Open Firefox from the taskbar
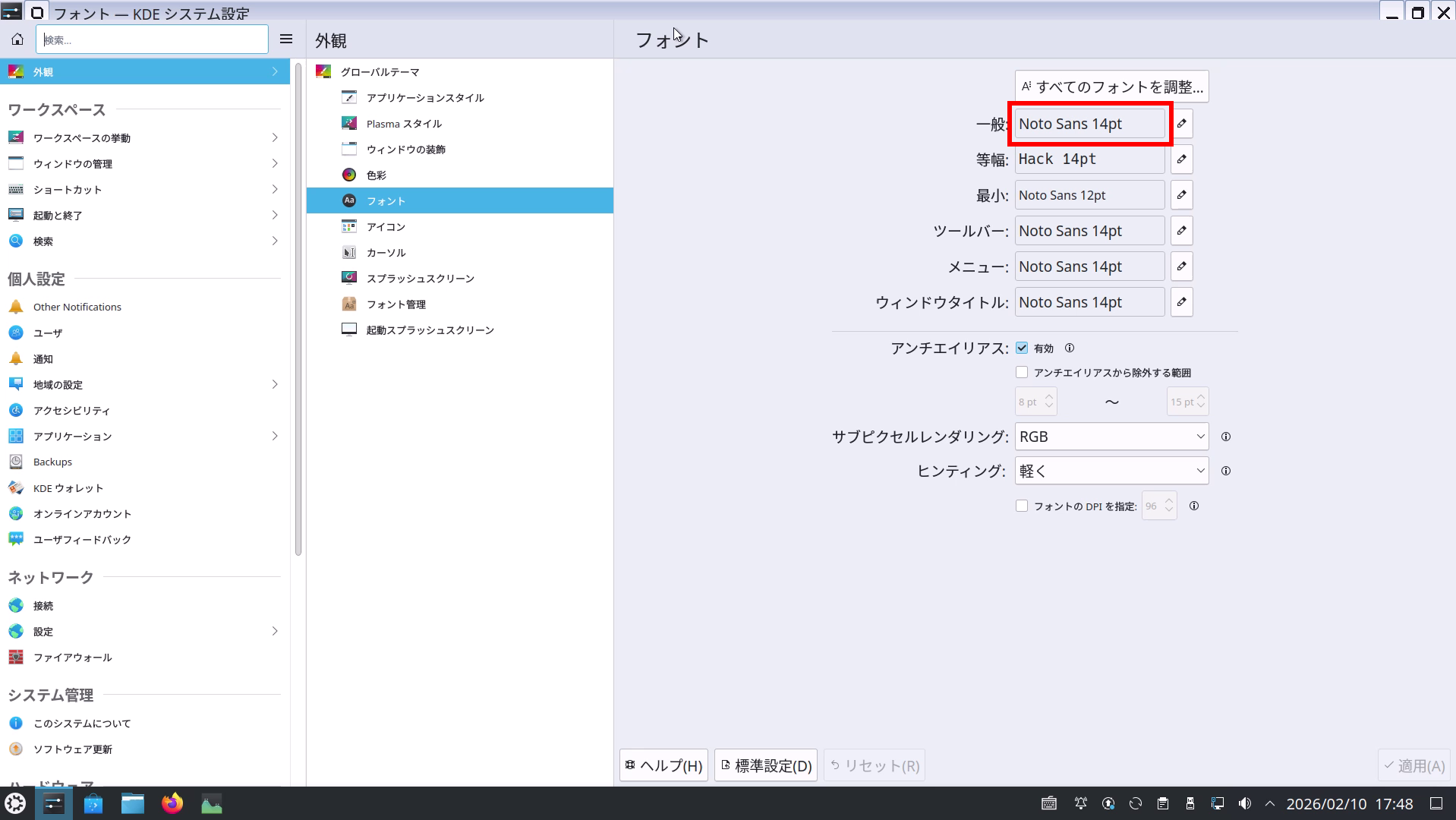 [x=172, y=803]
